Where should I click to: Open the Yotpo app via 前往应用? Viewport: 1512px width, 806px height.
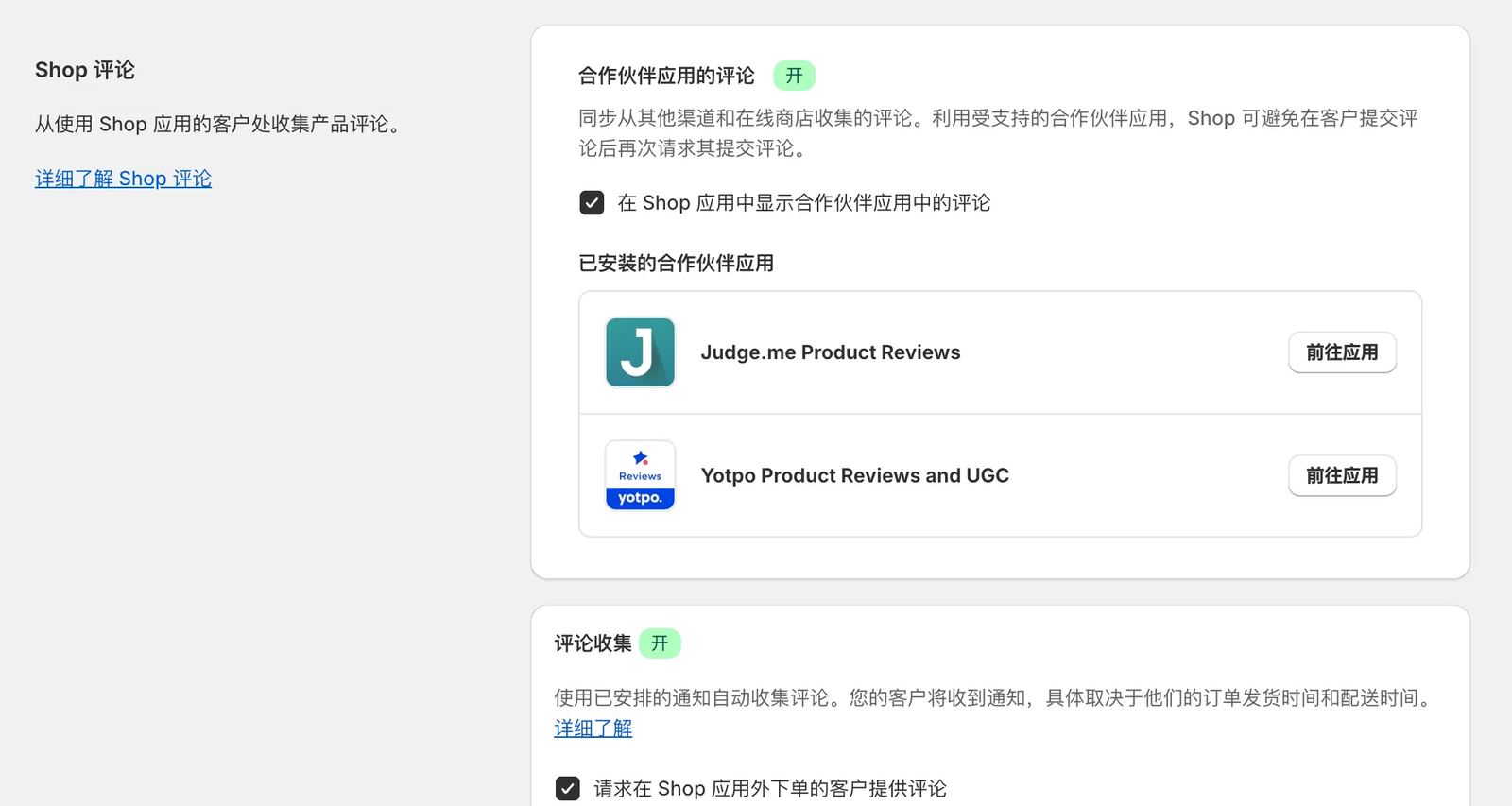1341,475
